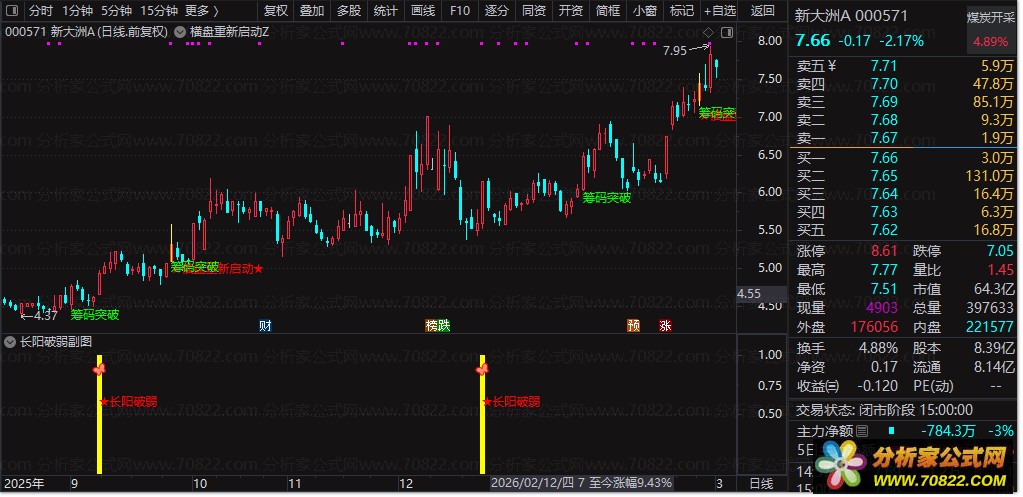Click the 买五 price 7.62
This screenshot has width=1023, height=497.
click(x=884, y=230)
